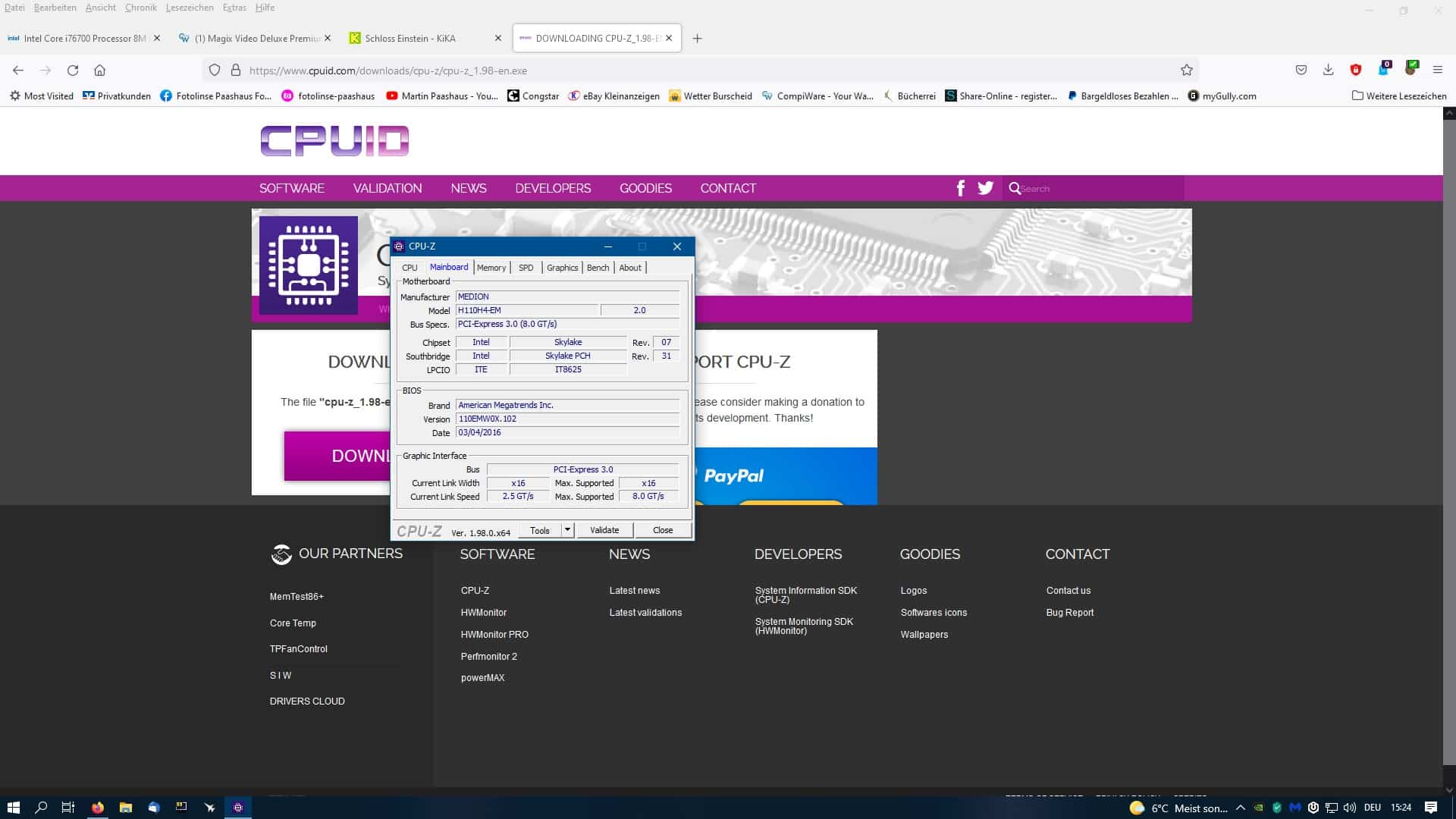Switch to the CPU tab in CPU-Z
Screen dimensions: 1456x819
[409, 268]
